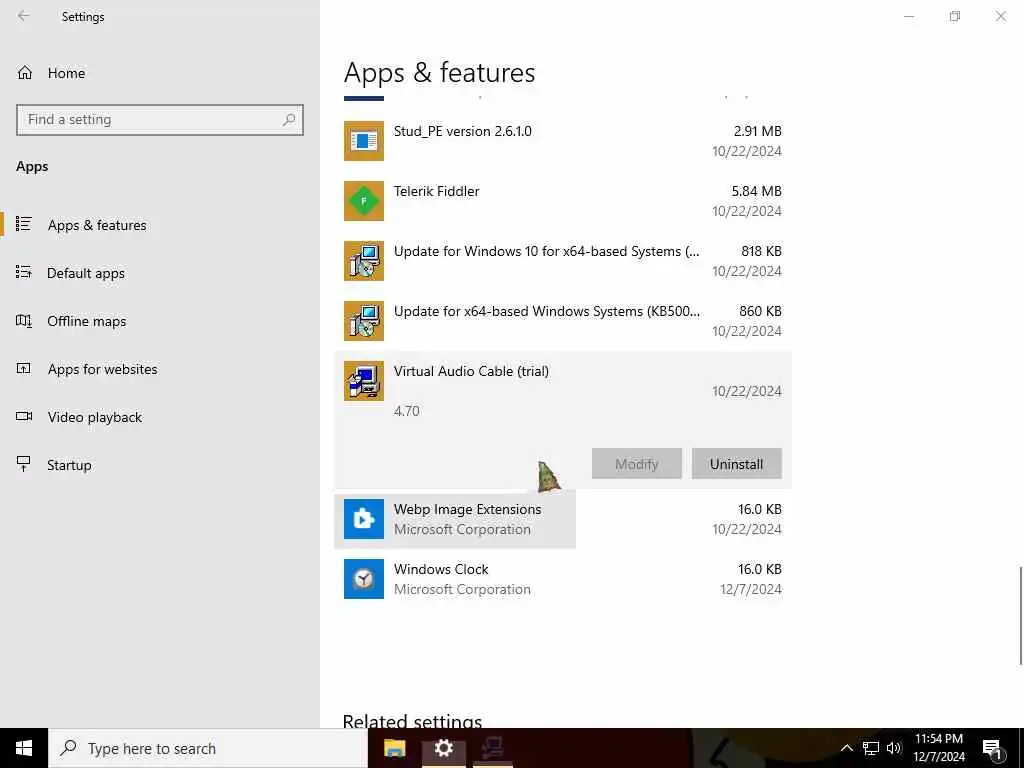The width and height of the screenshot is (1024, 768).
Task: Click the taskbar search box
Action: pos(208,748)
